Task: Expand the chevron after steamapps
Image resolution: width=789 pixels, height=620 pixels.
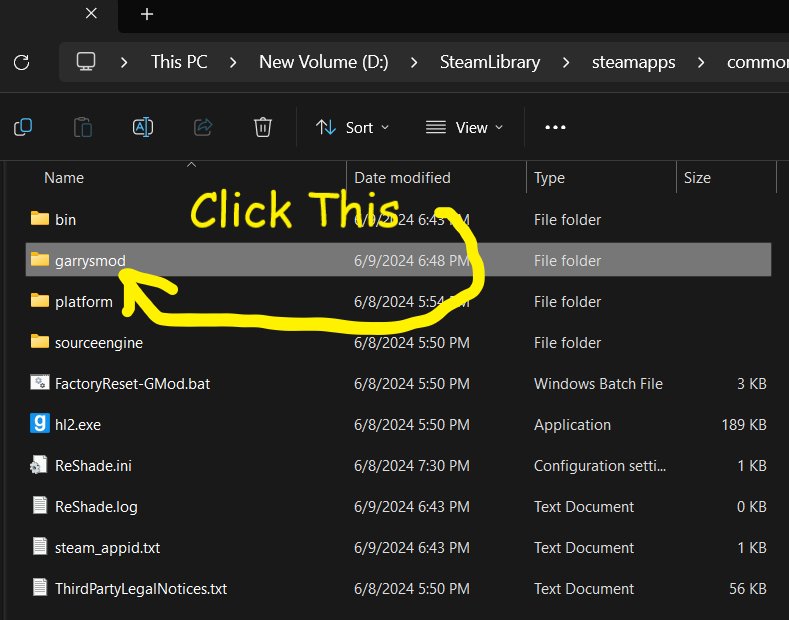Action: click(x=700, y=63)
